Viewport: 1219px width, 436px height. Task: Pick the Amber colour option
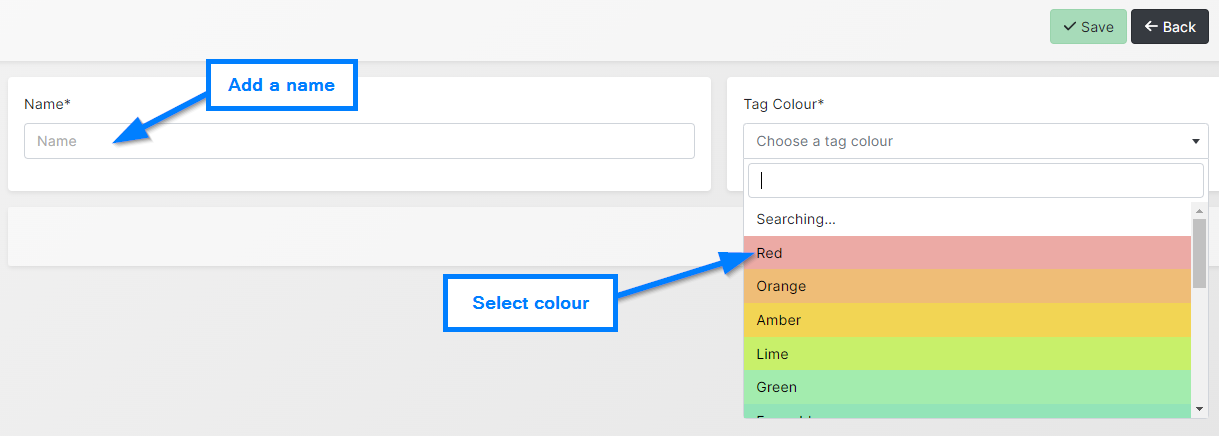click(967, 320)
